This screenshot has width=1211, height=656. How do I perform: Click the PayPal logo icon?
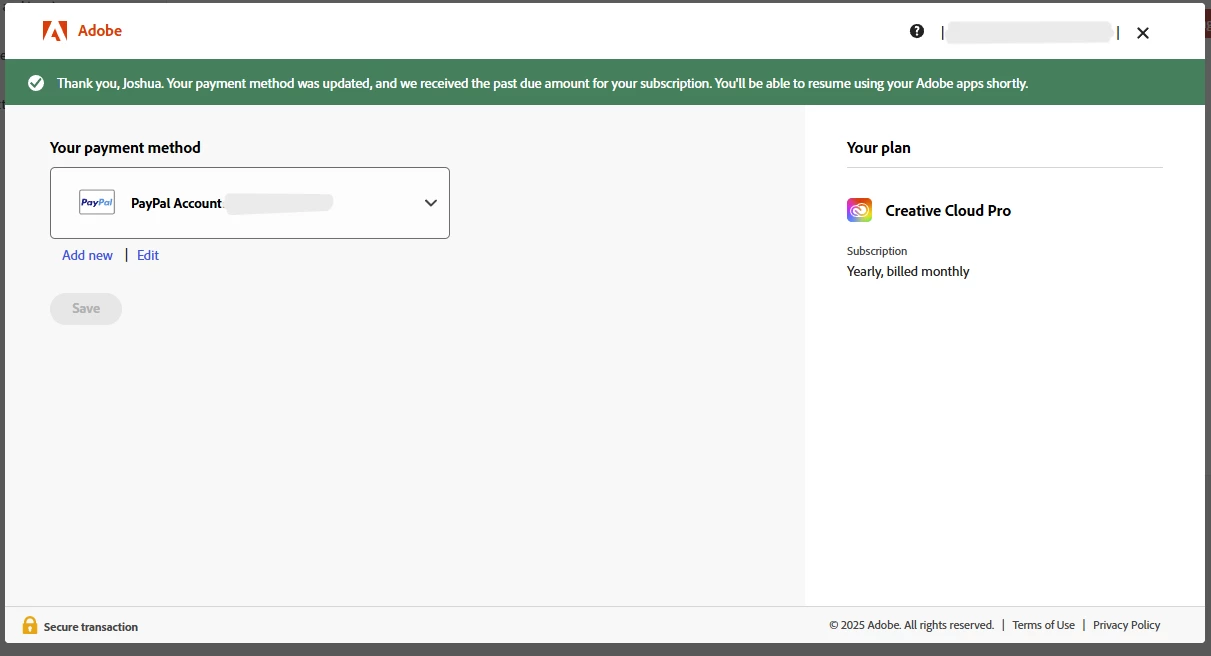point(97,202)
